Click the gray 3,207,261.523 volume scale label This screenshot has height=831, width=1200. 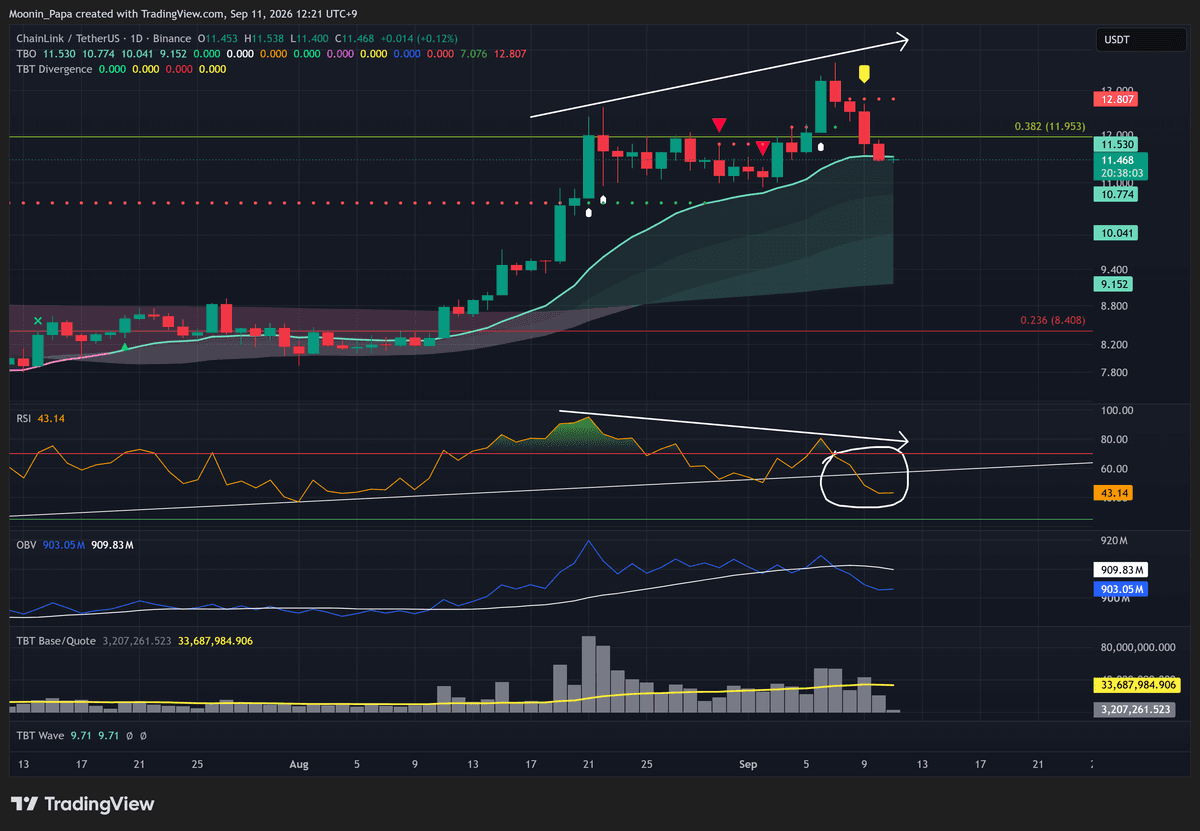[1136, 709]
